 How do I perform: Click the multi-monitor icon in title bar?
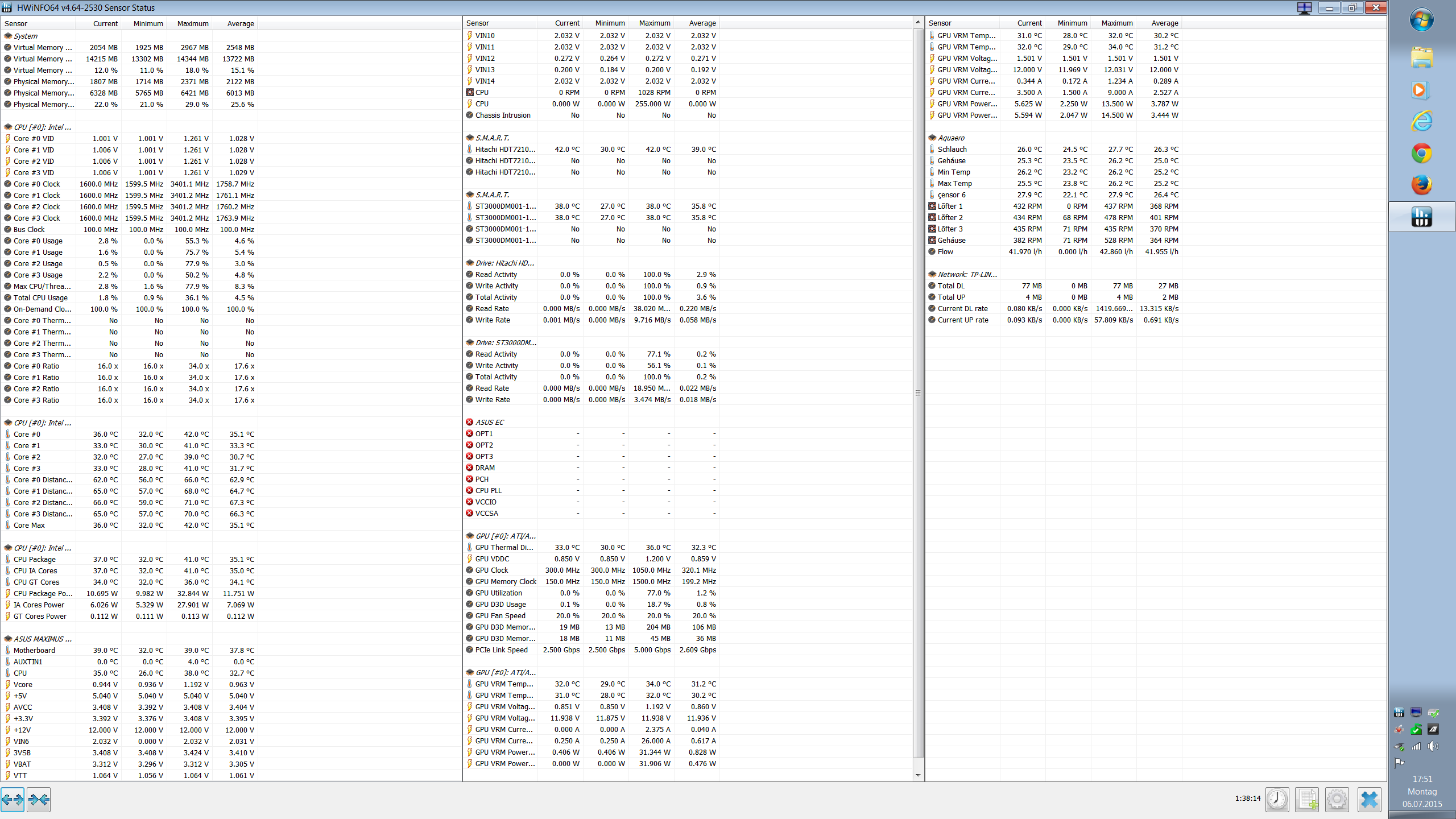[1304, 7]
